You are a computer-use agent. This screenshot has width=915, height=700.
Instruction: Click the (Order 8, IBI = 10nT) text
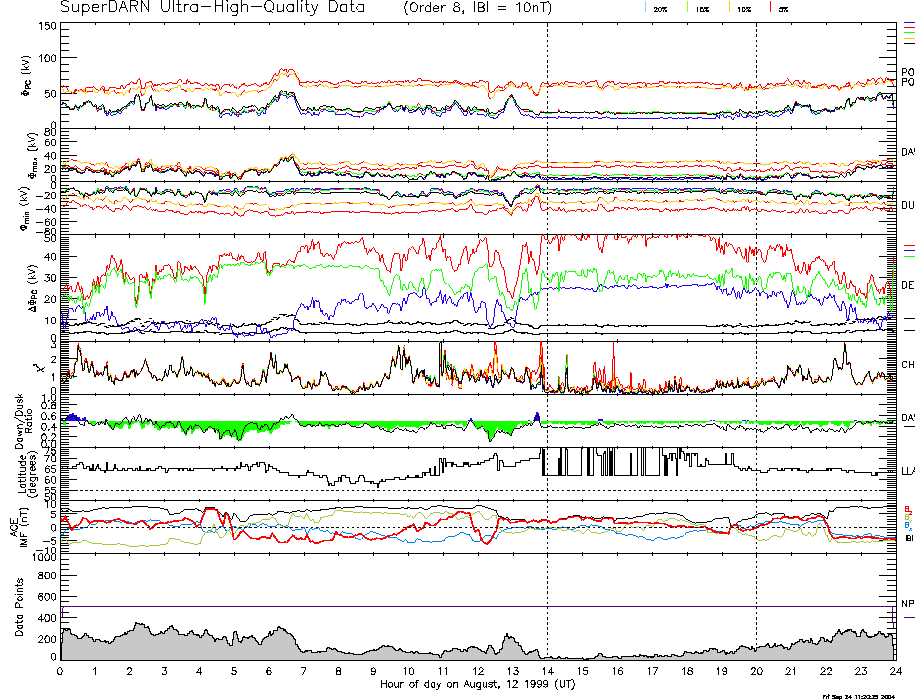[482, 7]
